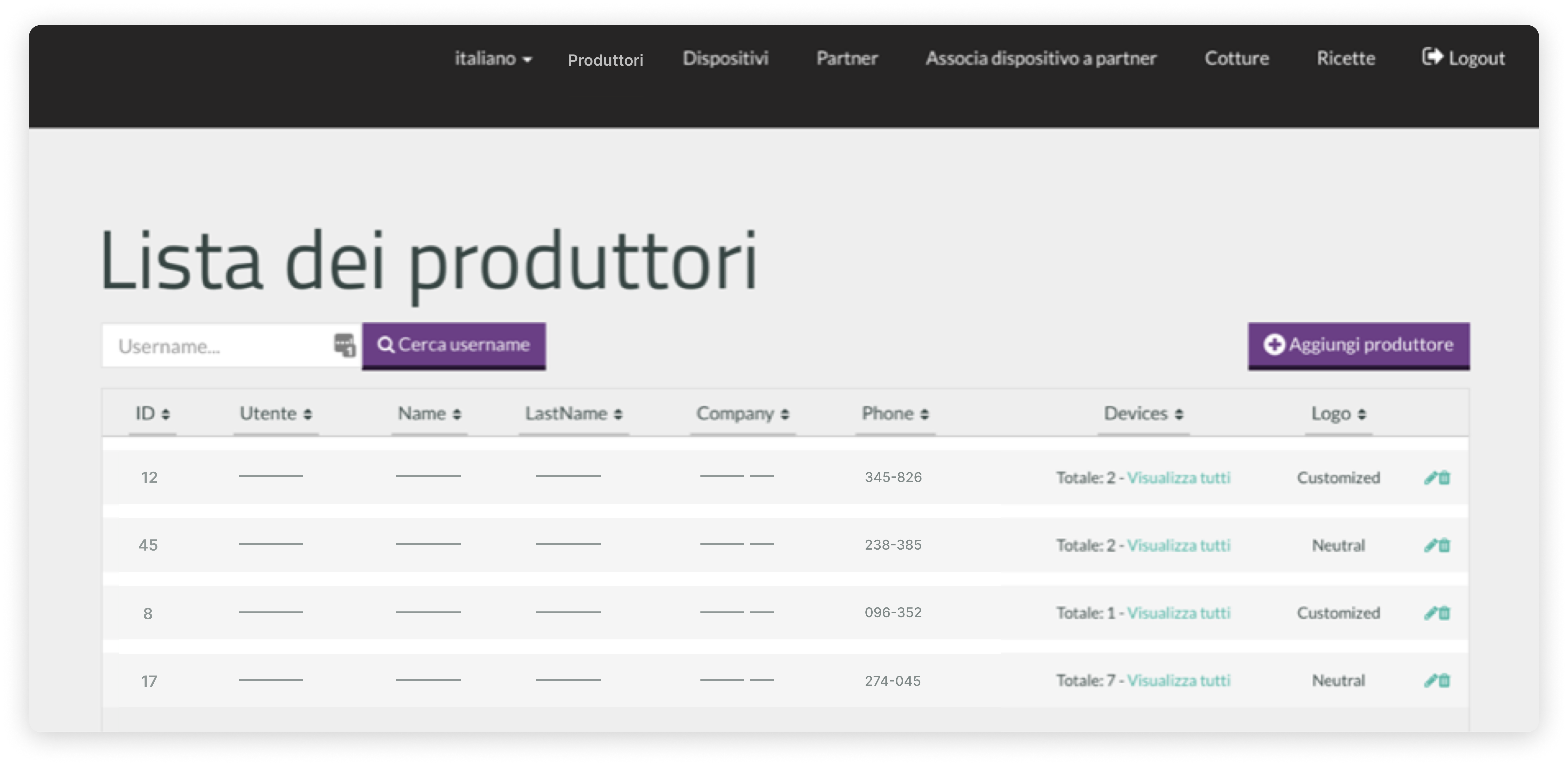1568x765 pixels.
Task: Sort table by Company column arrows
Action: (785, 414)
